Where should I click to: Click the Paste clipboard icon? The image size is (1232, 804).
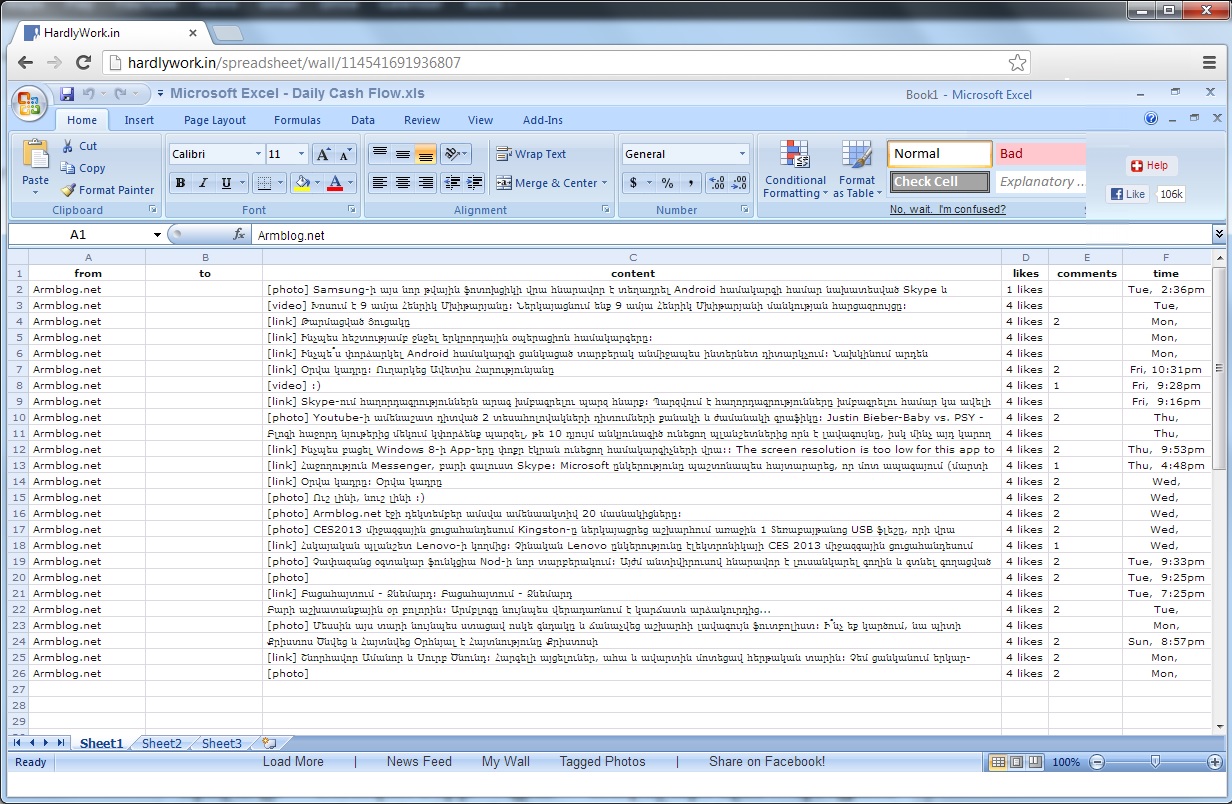(x=36, y=155)
